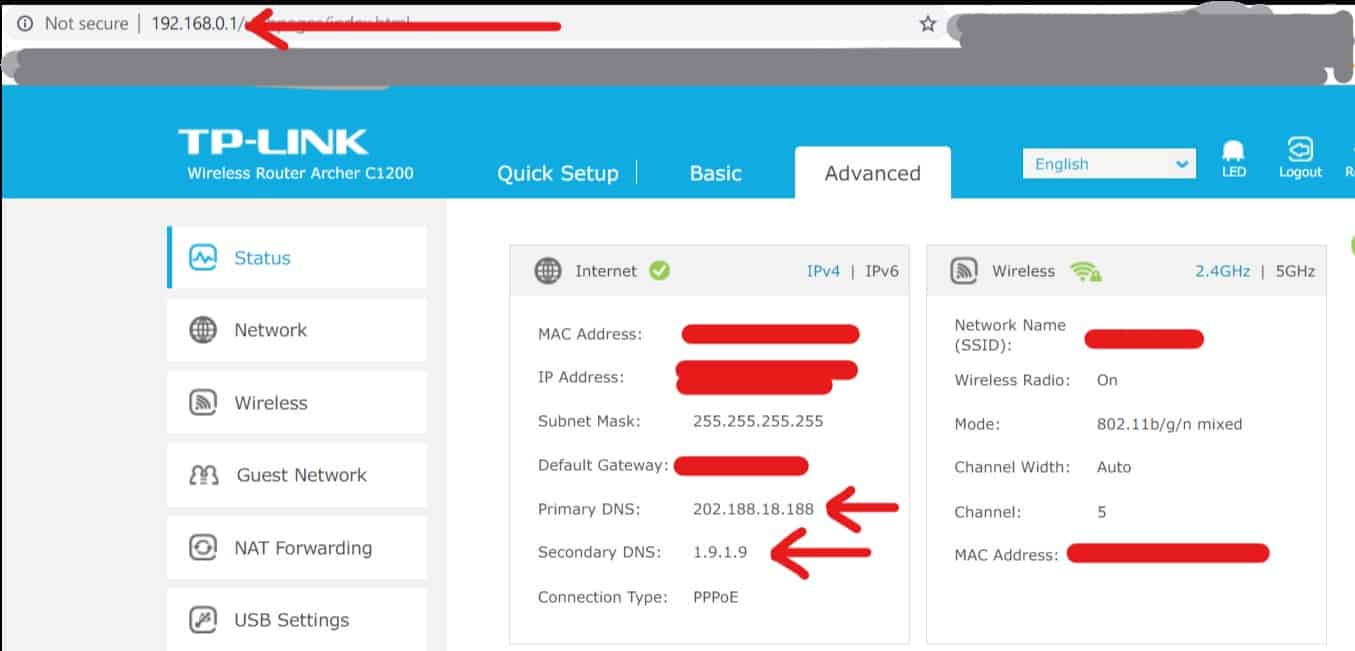Screen dimensions: 1355x651
Task: Click the Channel value 5
Action: pos(1102,512)
